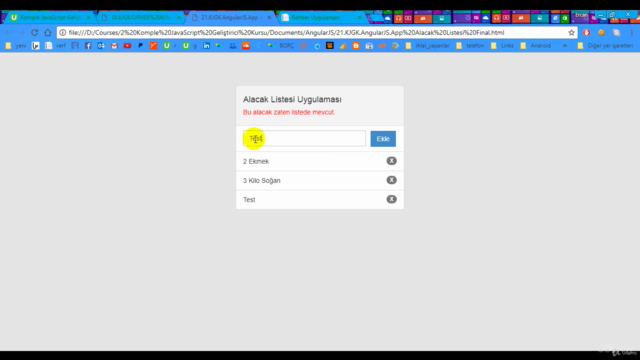This screenshot has width=640, height=360.
Task: Open the LinkedIn bookmark
Action: click(207, 46)
